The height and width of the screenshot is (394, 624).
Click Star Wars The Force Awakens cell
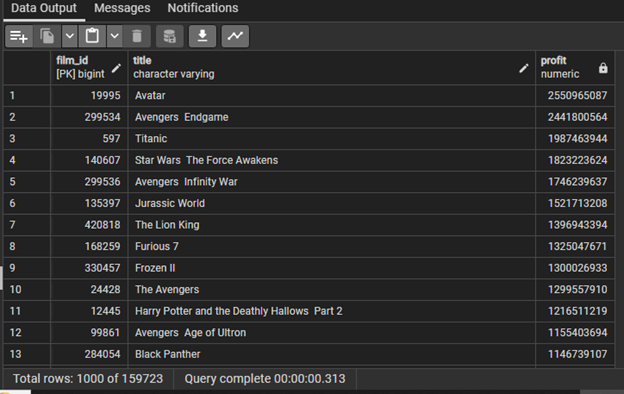pyautogui.click(x=332, y=160)
